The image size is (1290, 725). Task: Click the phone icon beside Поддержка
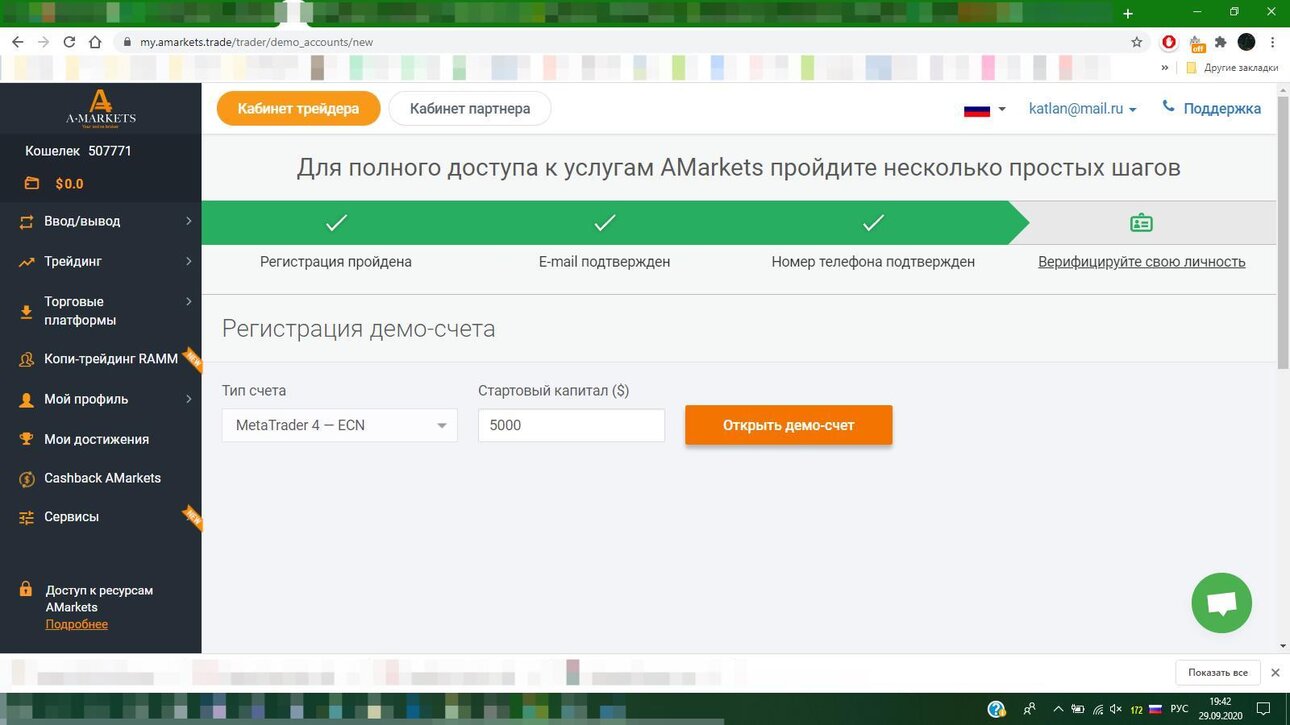coord(1168,107)
